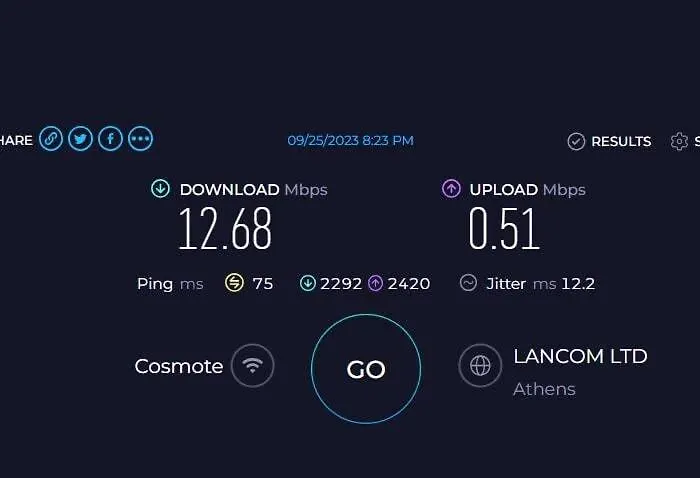Copy the share link icon
The image size is (700, 478).
pyautogui.click(x=51, y=139)
